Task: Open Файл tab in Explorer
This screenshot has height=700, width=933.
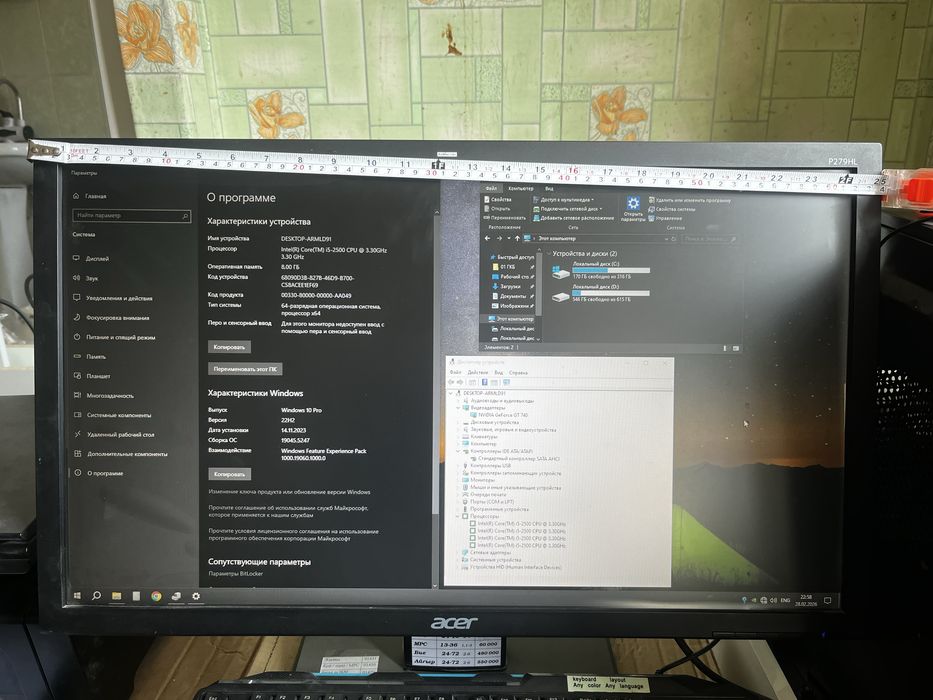Action: pos(491,188)
